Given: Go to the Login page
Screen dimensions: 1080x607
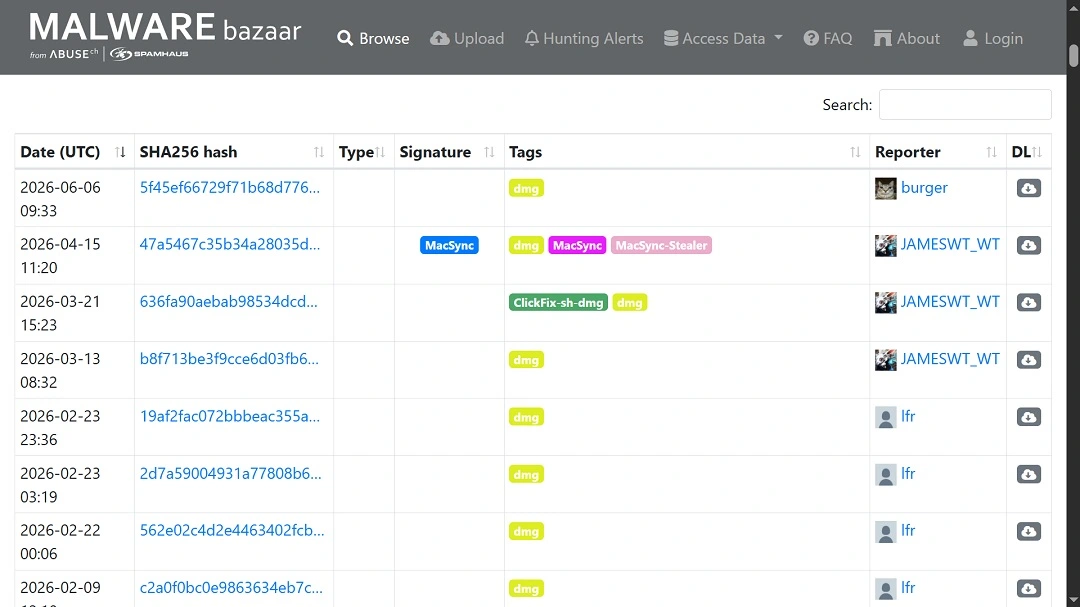Looking at the screenshot, I should 993,39.
